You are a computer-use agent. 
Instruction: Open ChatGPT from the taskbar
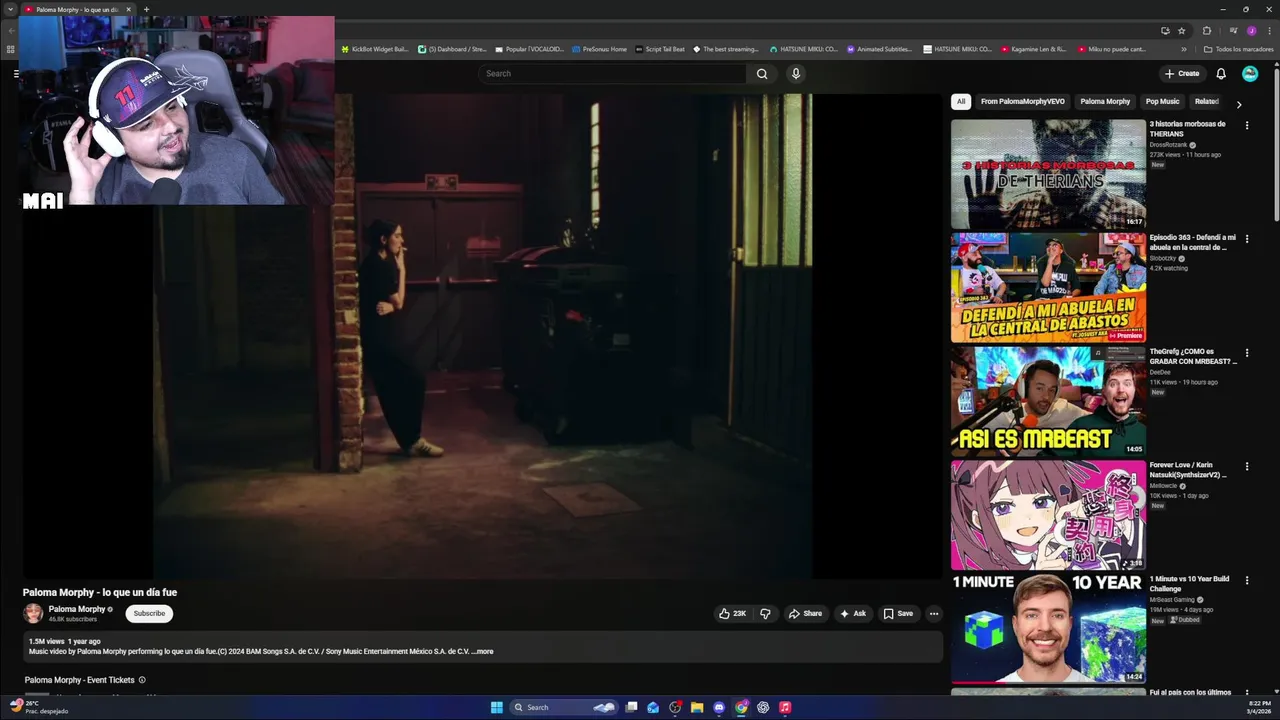click(x=763, y=707)
